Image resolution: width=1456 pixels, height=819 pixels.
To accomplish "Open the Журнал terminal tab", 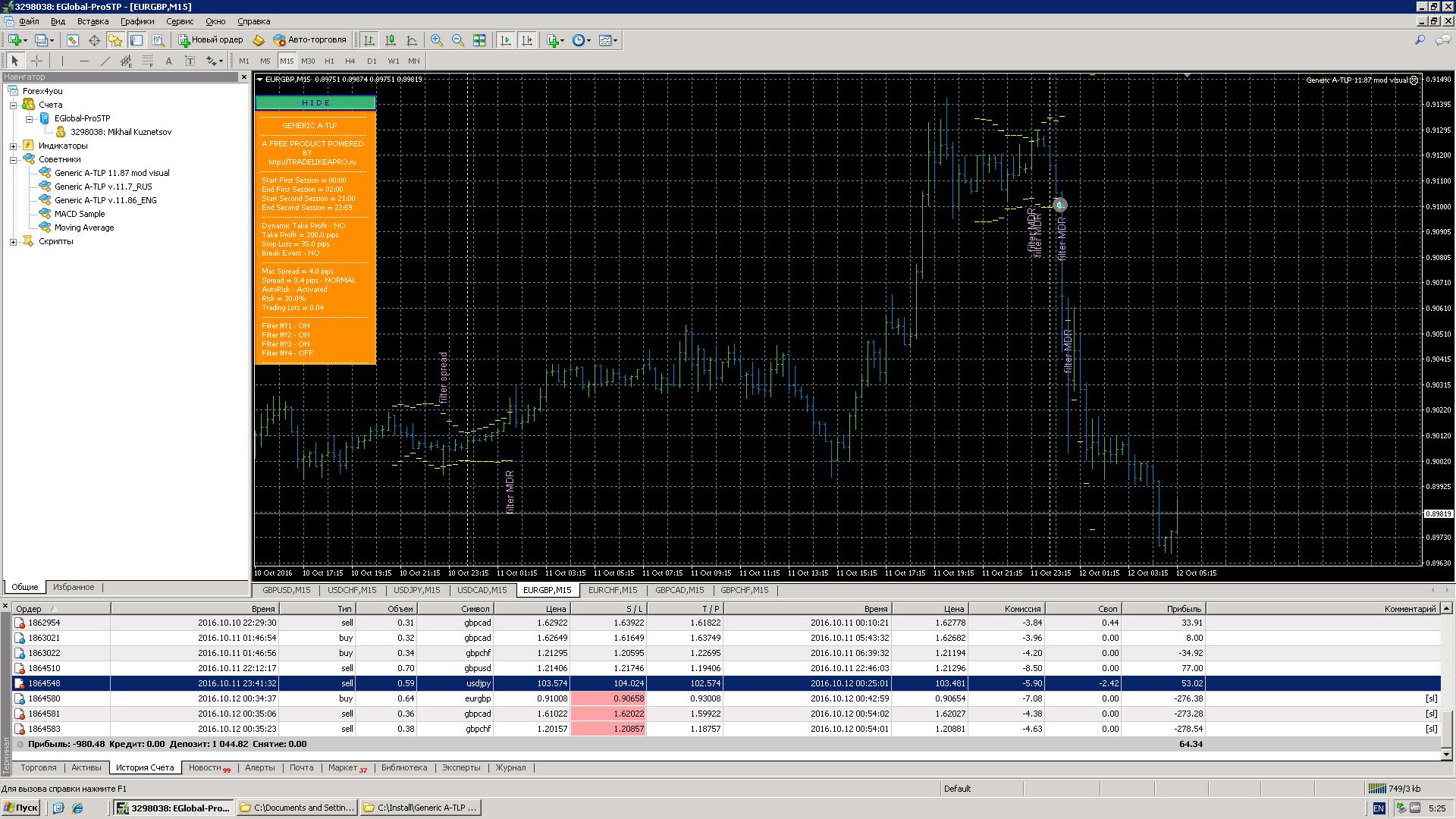I will (510, 767).
